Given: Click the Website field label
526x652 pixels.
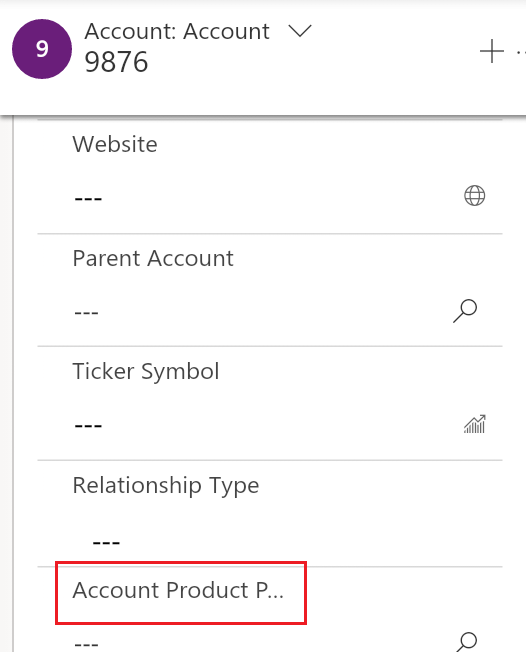Looking at the screenshot, I should 115,144.
